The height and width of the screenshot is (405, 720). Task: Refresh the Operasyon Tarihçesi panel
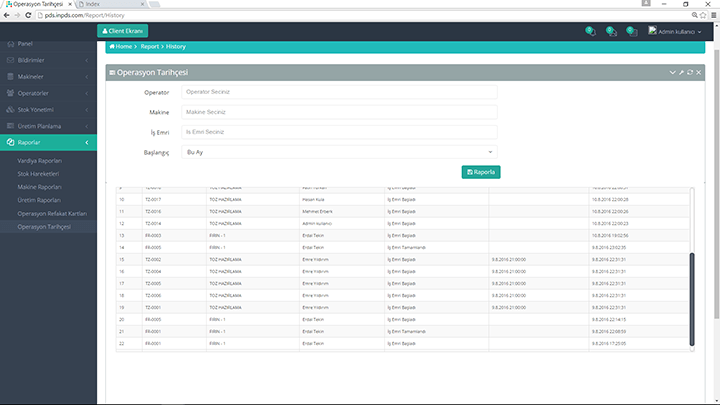[690, 73]
